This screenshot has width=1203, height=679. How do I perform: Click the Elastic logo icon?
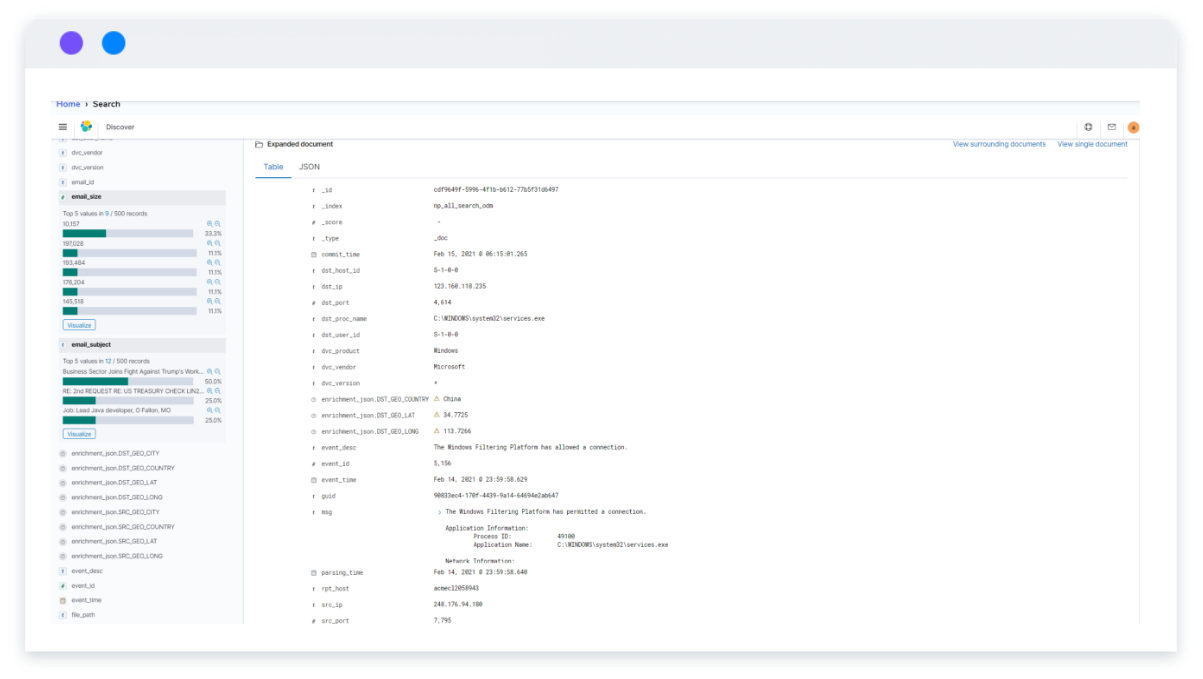(x=86, y=127)
